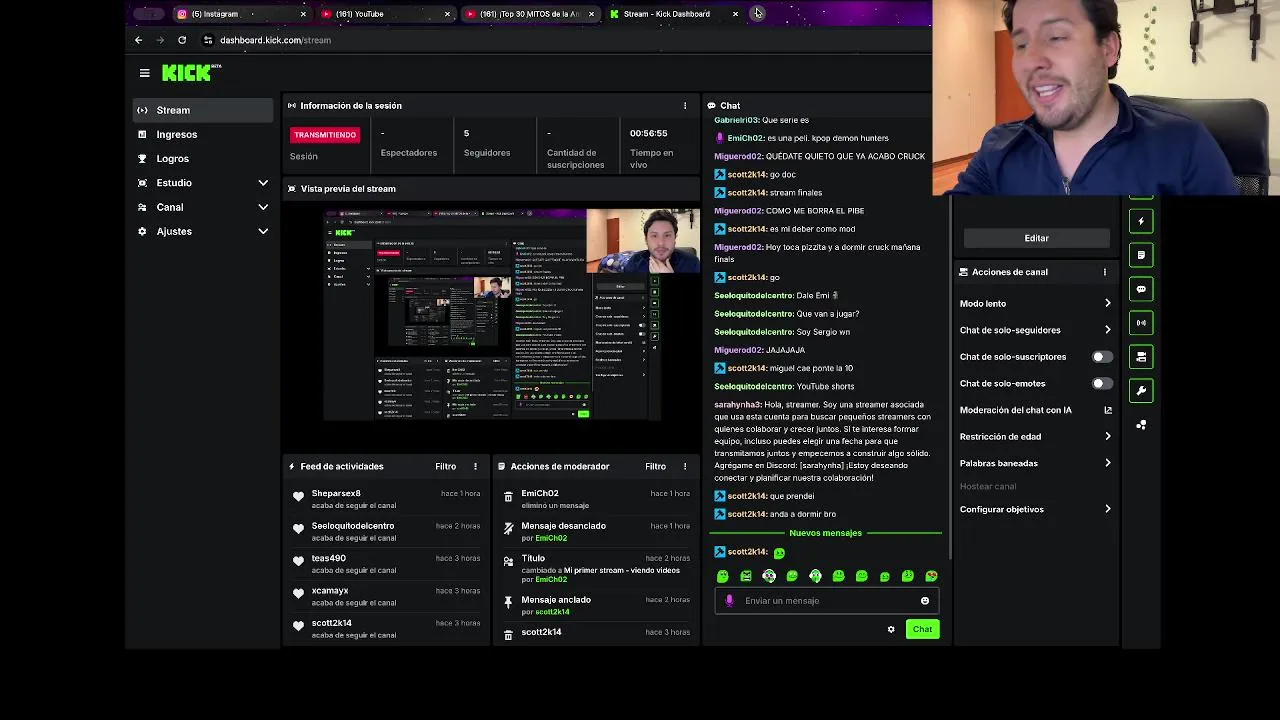Open Restricción de edad arrow
The image size is (1280, 720).
coord(1108,437)
